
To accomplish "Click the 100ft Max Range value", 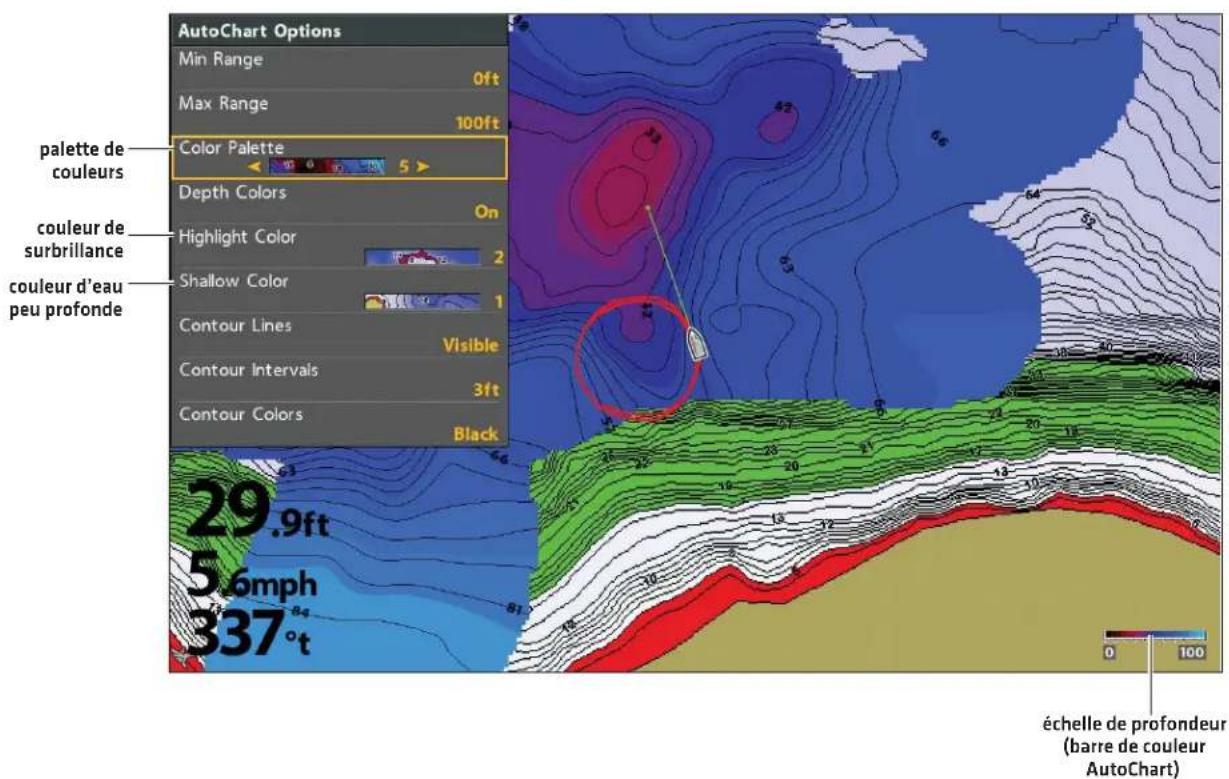I will pos(478,125).
